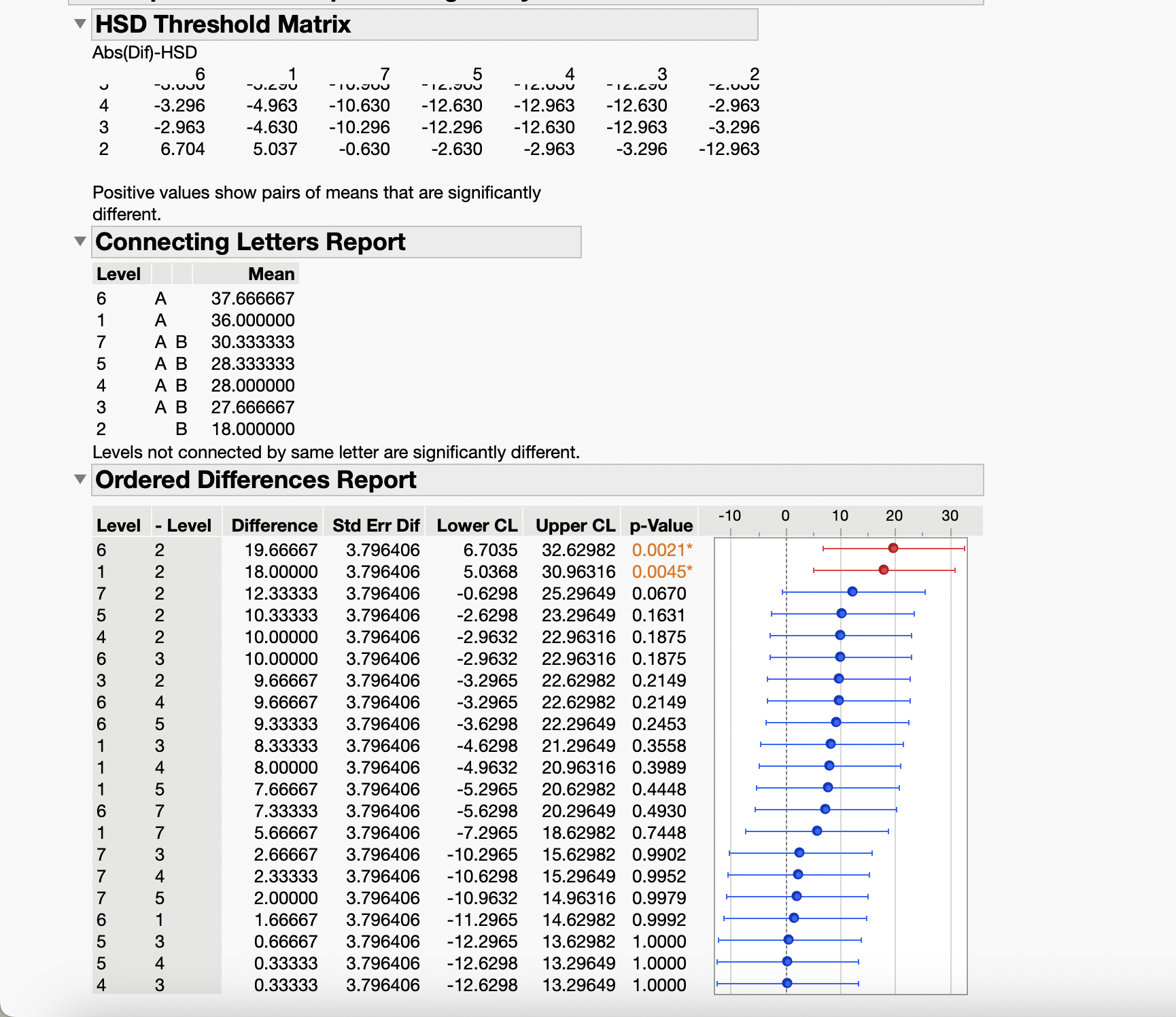This screenshot has height=1017, width=1176.
Task: Click the Level column header
Action: 119,524
